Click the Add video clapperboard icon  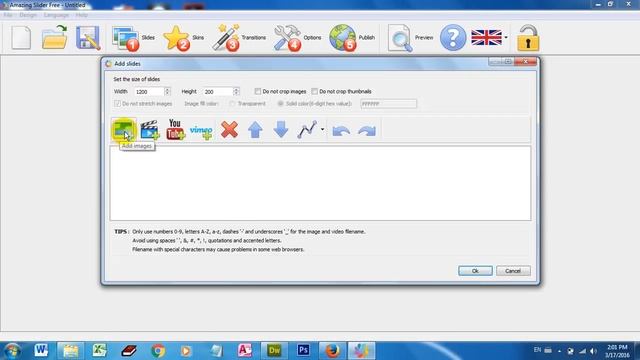point(150,130)
